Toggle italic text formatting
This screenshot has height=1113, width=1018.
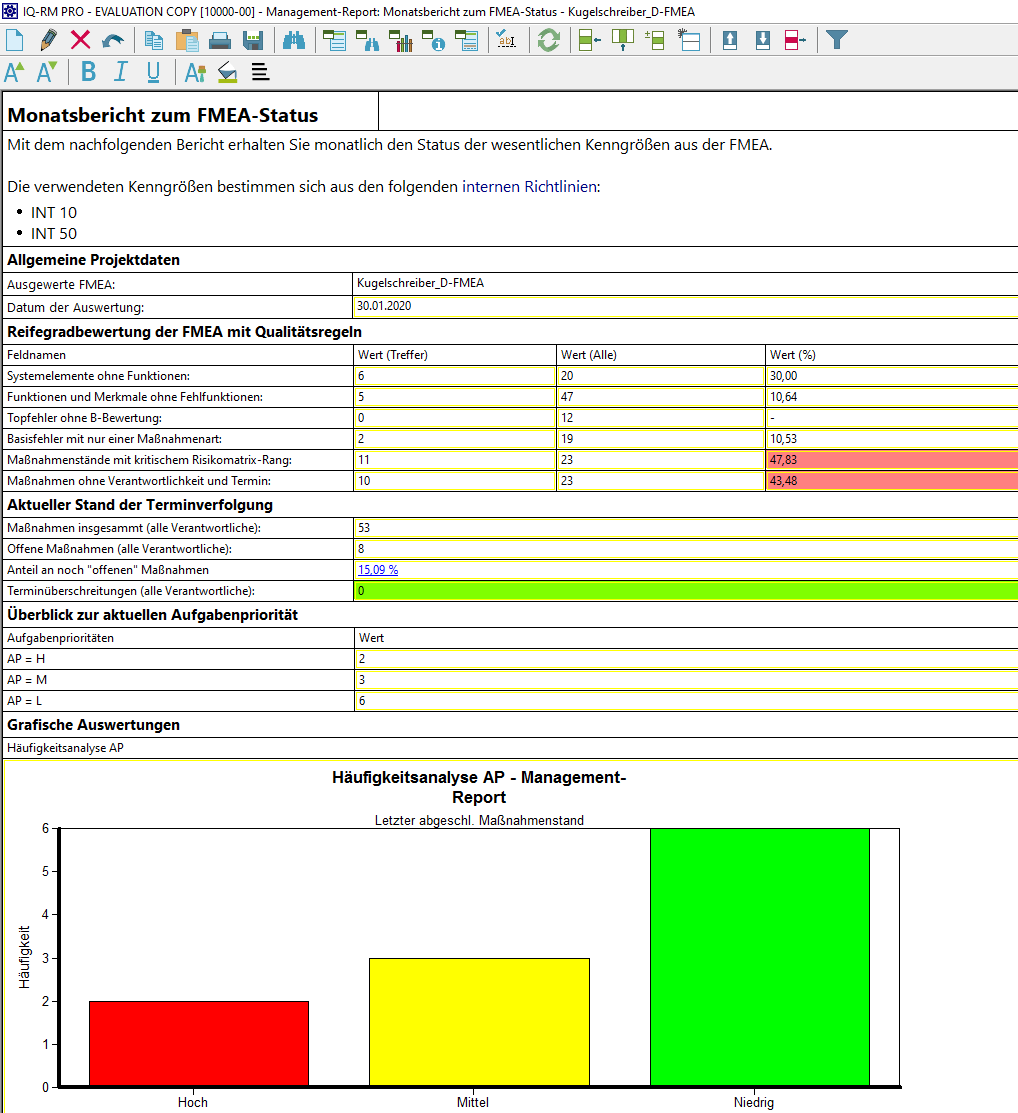[x=121, y=72]
